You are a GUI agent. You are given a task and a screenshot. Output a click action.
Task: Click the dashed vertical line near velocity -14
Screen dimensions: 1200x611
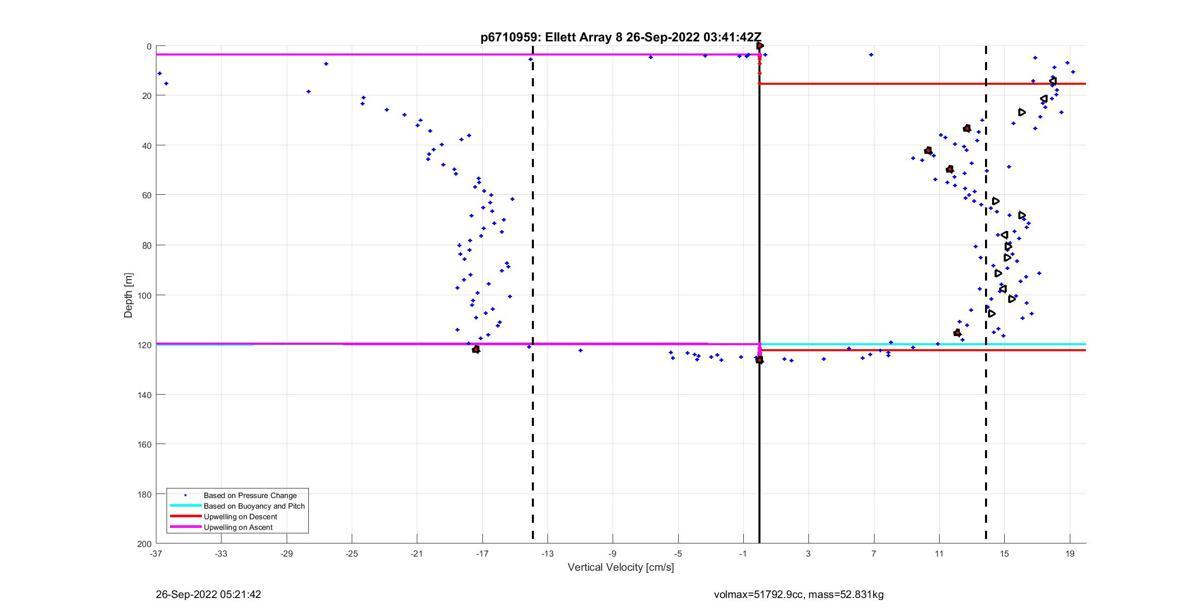click(532, 295)
